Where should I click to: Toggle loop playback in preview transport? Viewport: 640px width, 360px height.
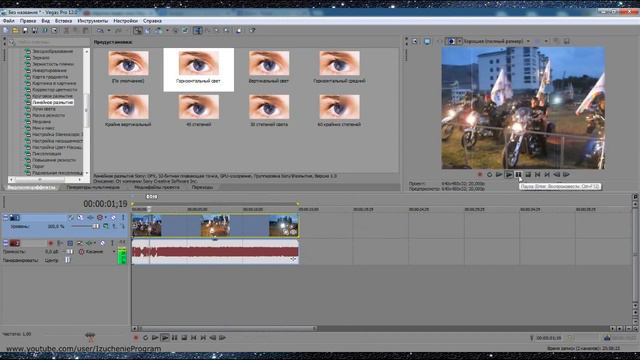click(489, 175)
